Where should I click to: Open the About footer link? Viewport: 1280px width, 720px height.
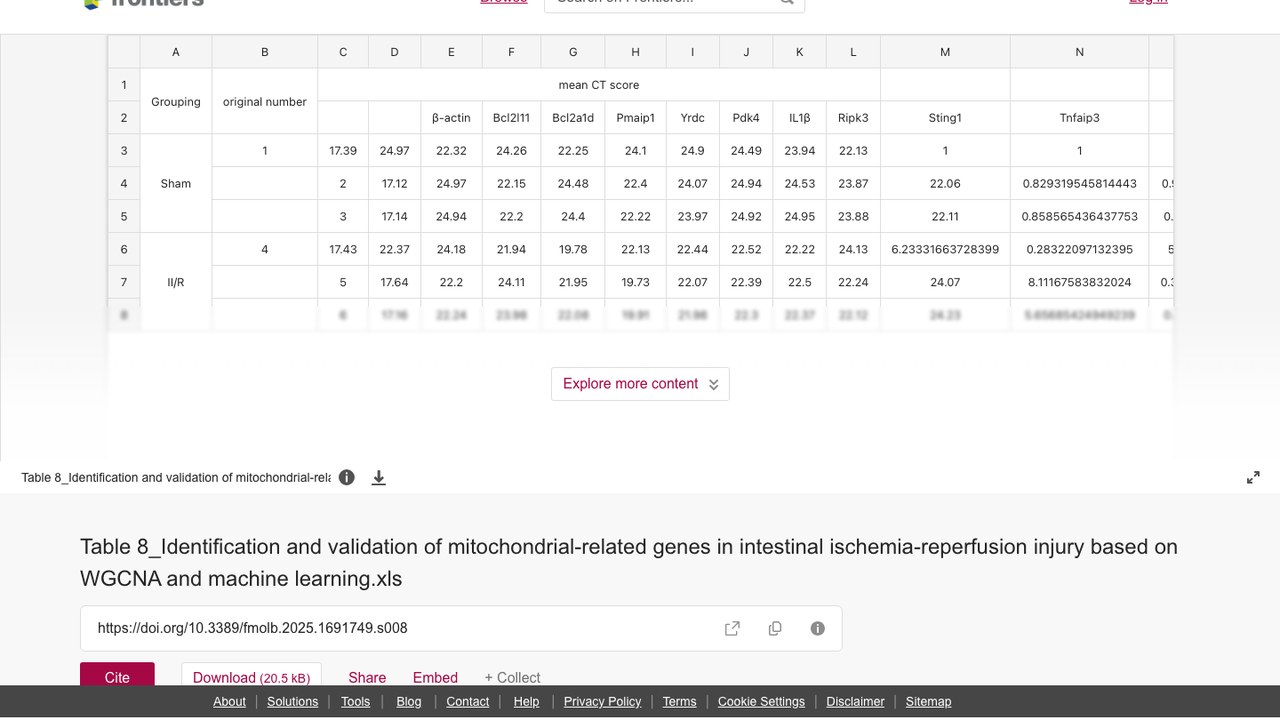tap(229, 702)
